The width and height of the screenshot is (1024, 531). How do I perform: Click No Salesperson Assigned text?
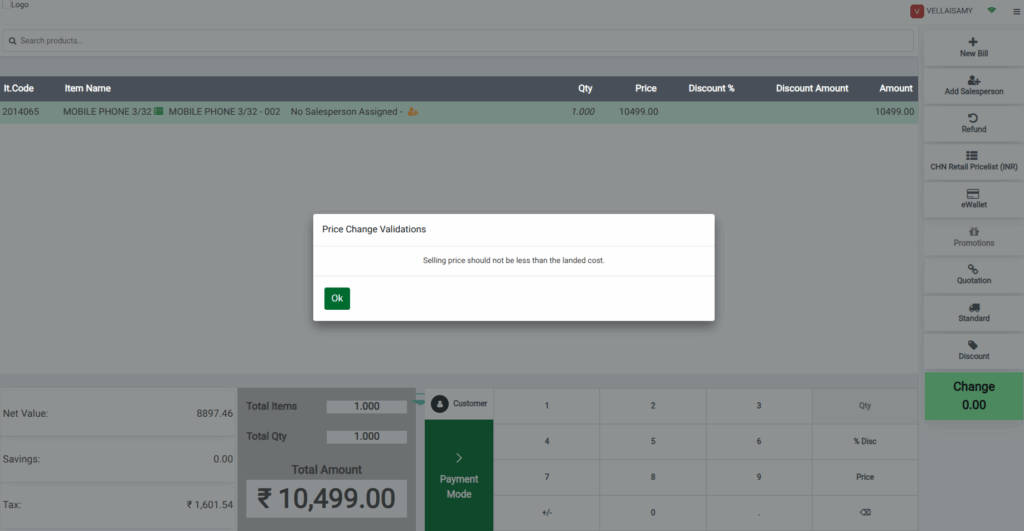tap(344, 112)
